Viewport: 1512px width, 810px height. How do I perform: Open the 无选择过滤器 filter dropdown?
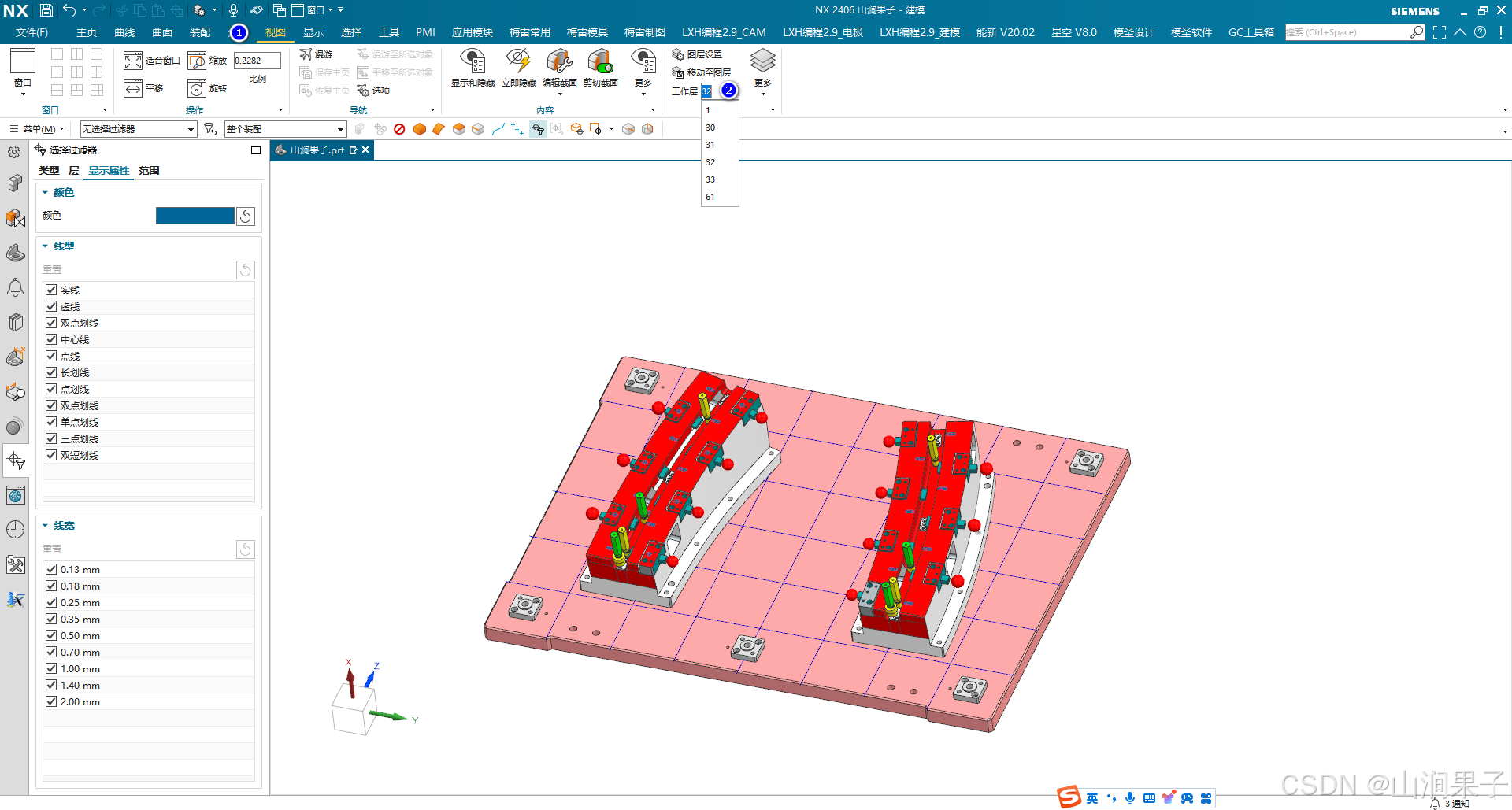(139, 129)
